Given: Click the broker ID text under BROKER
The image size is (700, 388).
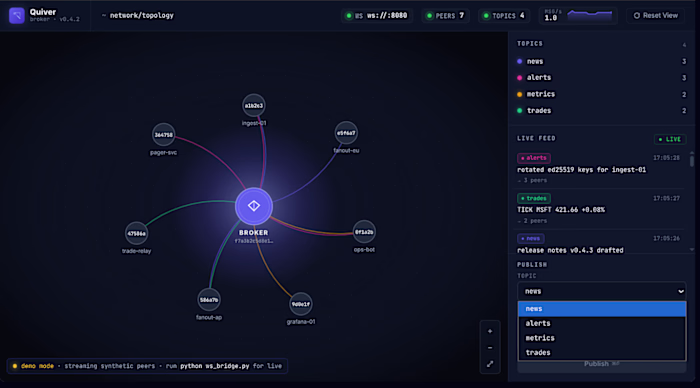Looking at the screenshot, I should (x=254, y=241).
